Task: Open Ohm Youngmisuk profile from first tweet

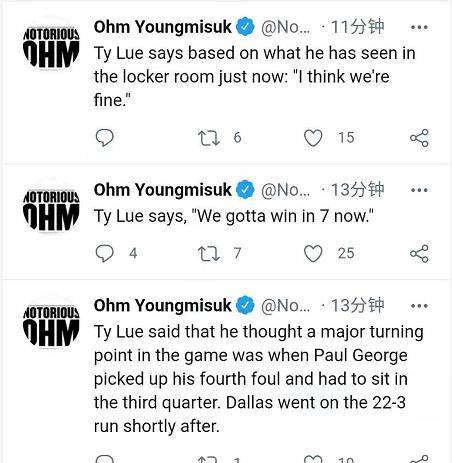Action: pyautogui.click(x=162, y=27)
